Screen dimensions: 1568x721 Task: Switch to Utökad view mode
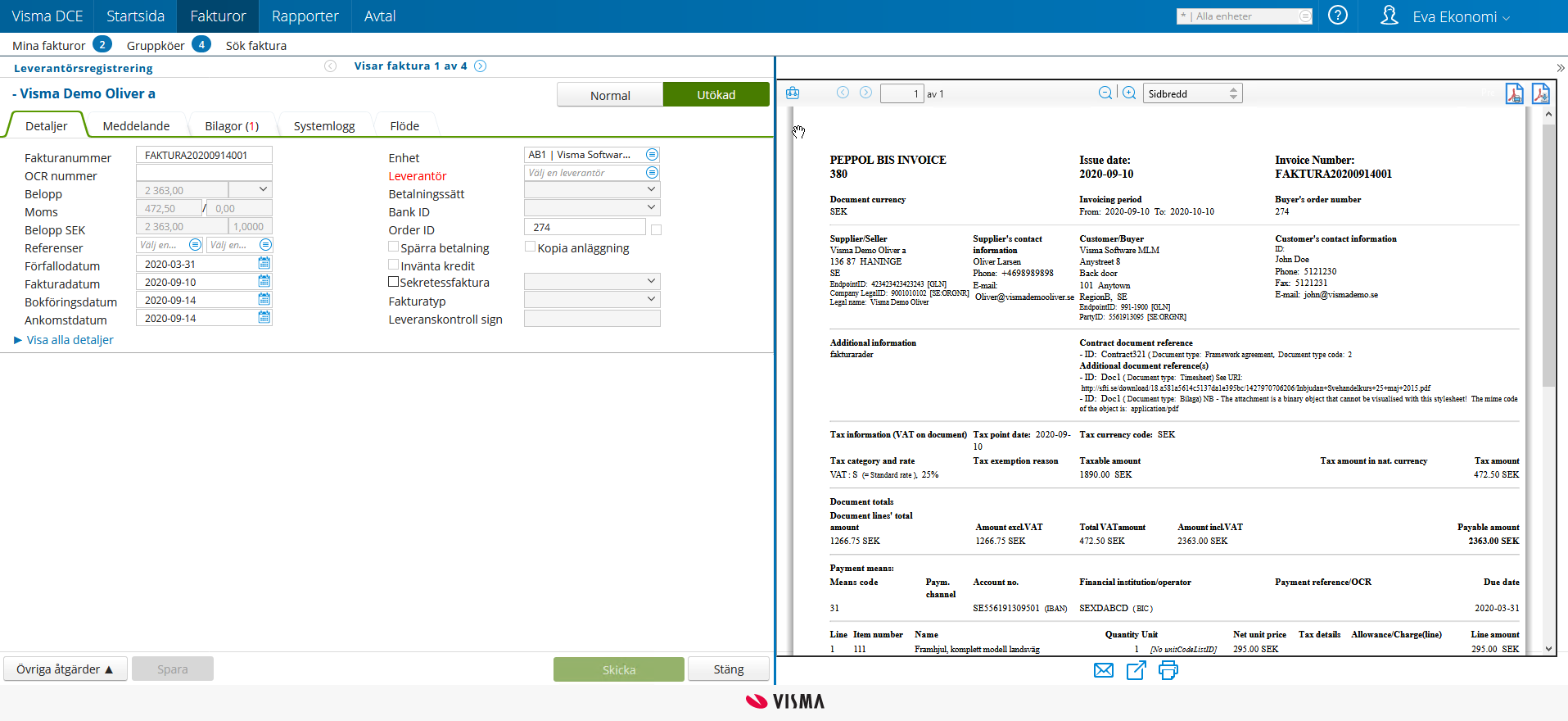pos(716,95)
